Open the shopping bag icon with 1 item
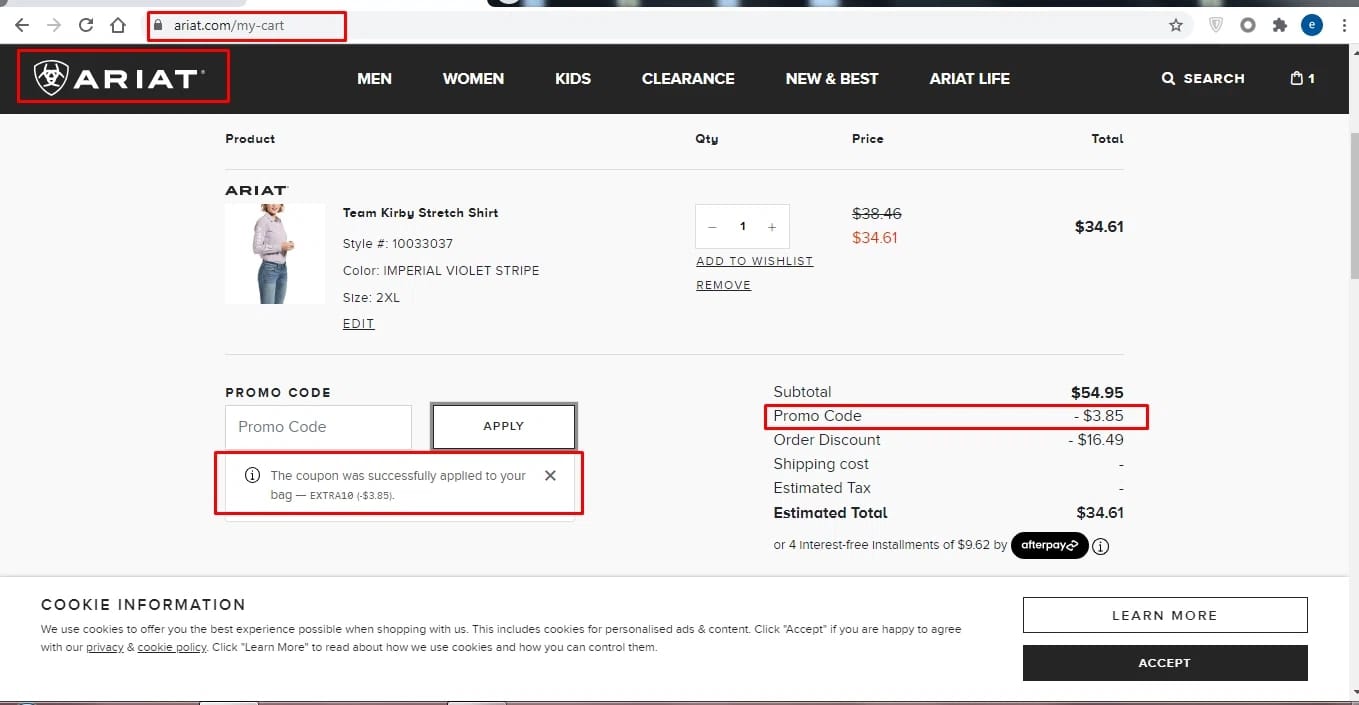Viewport: 1359px width, 705px height. tap(1302, 78)
